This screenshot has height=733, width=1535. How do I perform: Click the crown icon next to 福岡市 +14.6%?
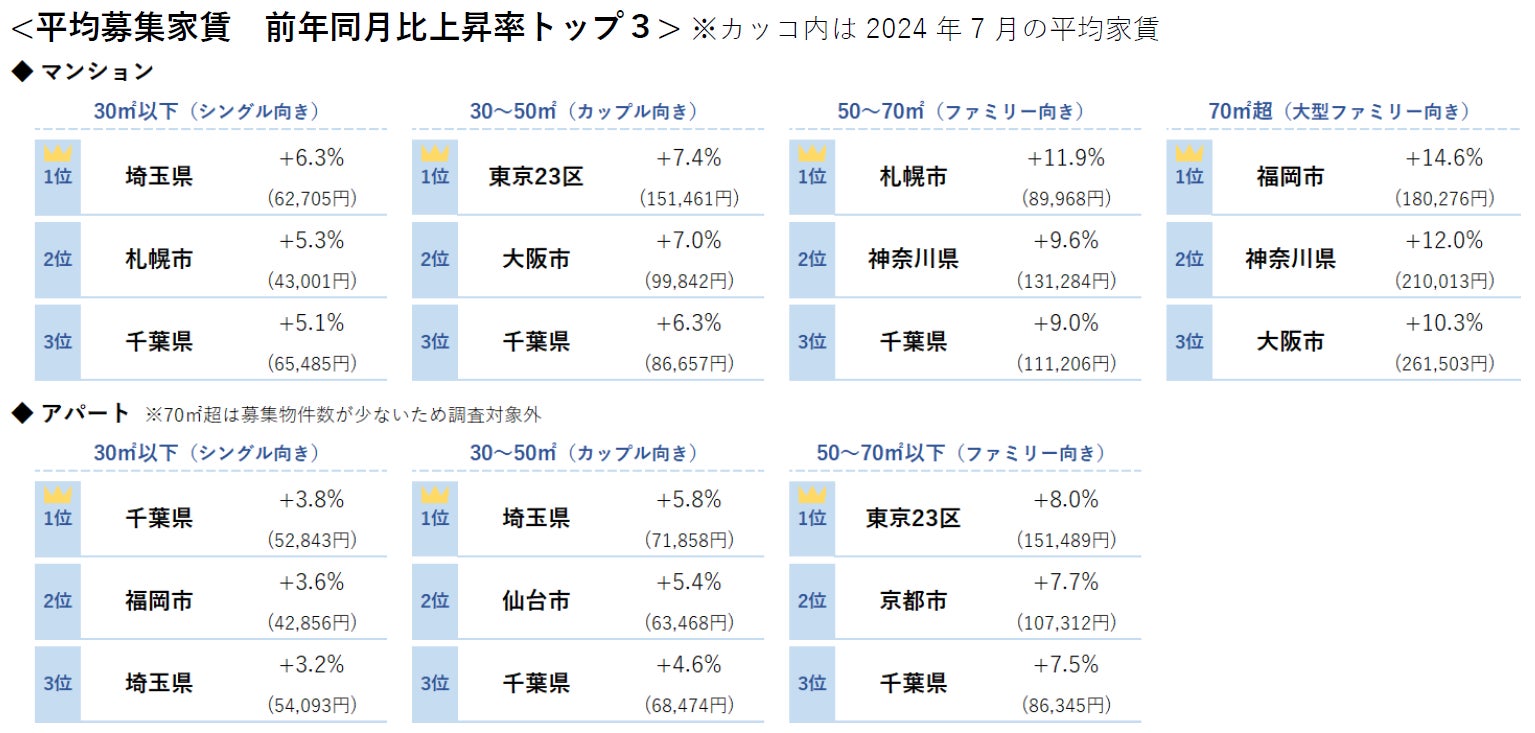(x=1188, y=154)
